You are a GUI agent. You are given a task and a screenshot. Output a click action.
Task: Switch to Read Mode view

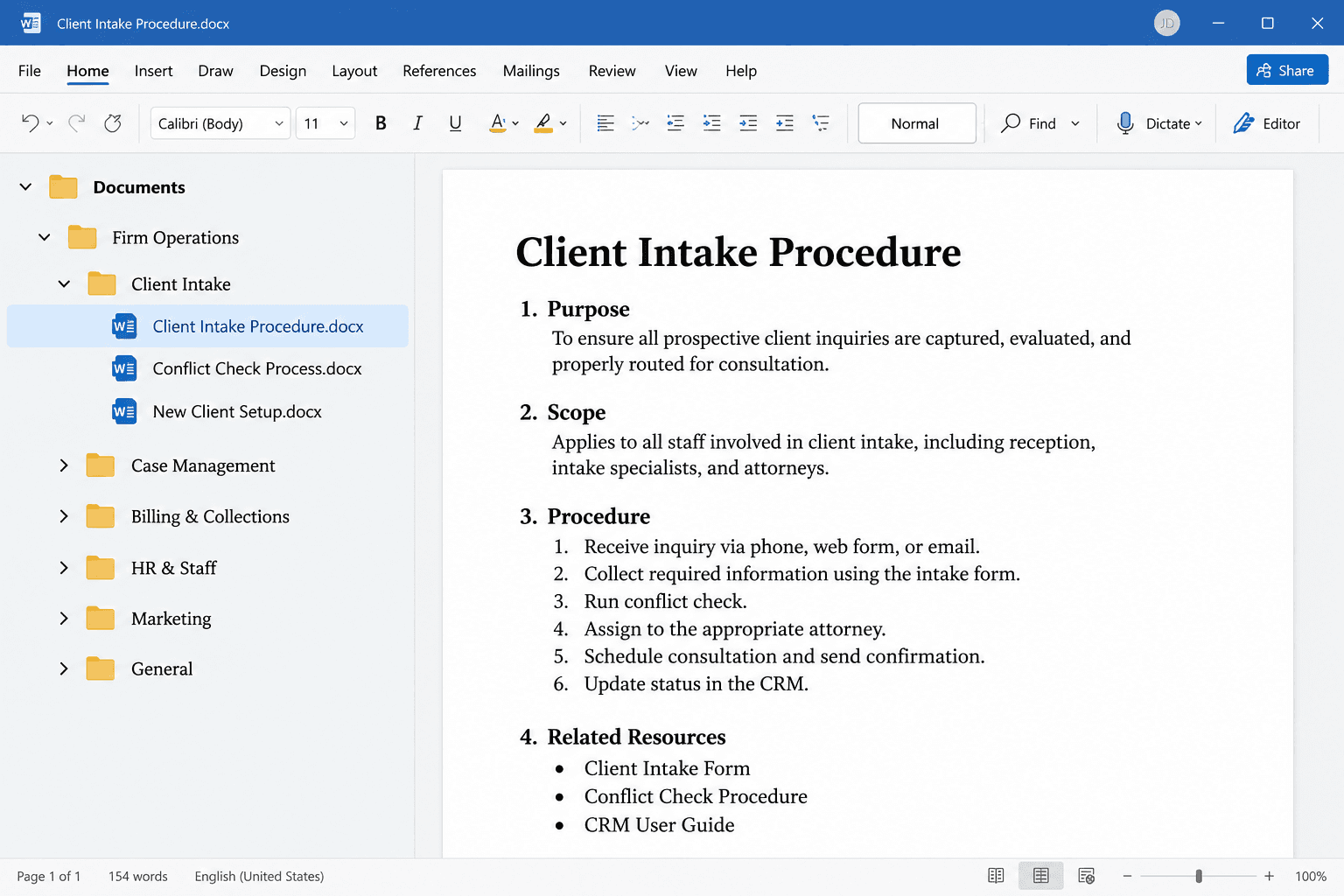(996, 876)
